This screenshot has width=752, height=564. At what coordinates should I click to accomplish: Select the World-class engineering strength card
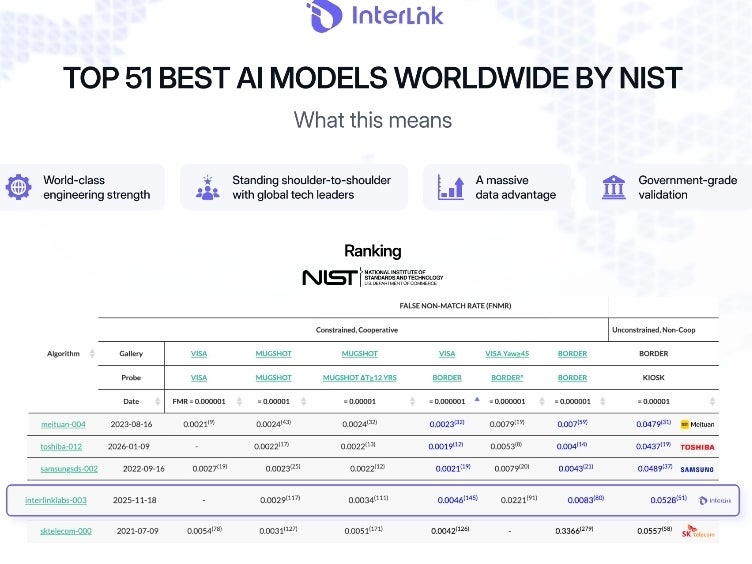[x=82, y=188]
